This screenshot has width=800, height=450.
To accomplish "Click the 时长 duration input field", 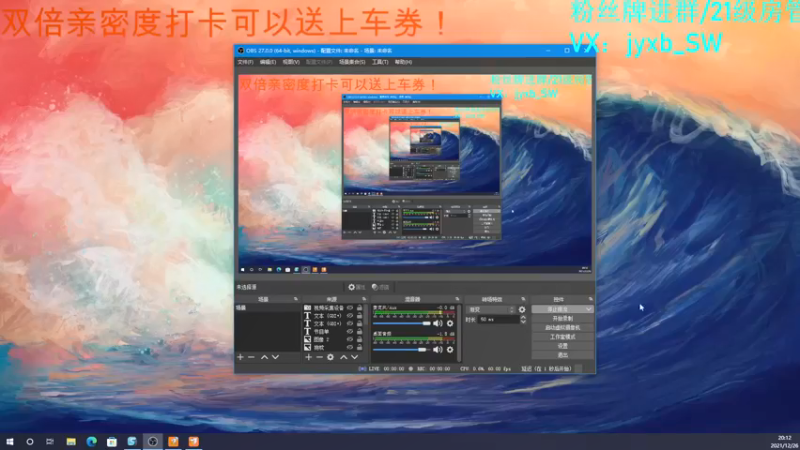I will coord(499,319).
